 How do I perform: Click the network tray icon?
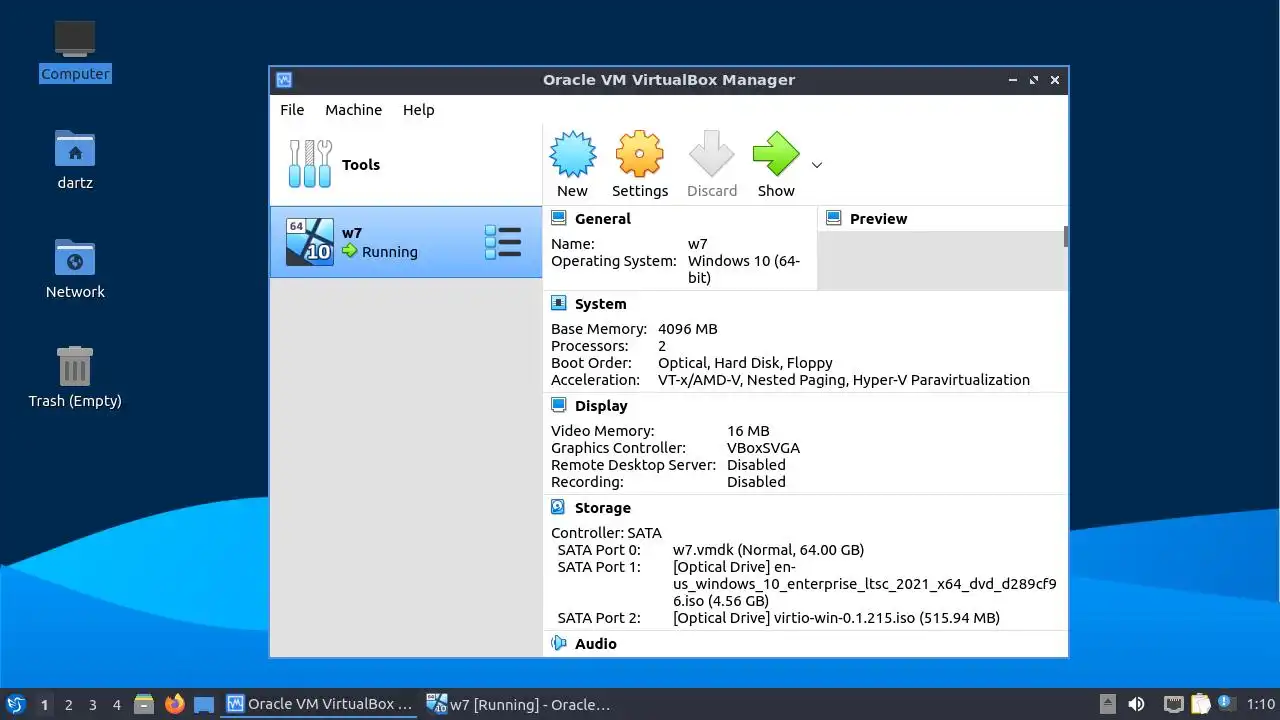(x=1174, y=704)
